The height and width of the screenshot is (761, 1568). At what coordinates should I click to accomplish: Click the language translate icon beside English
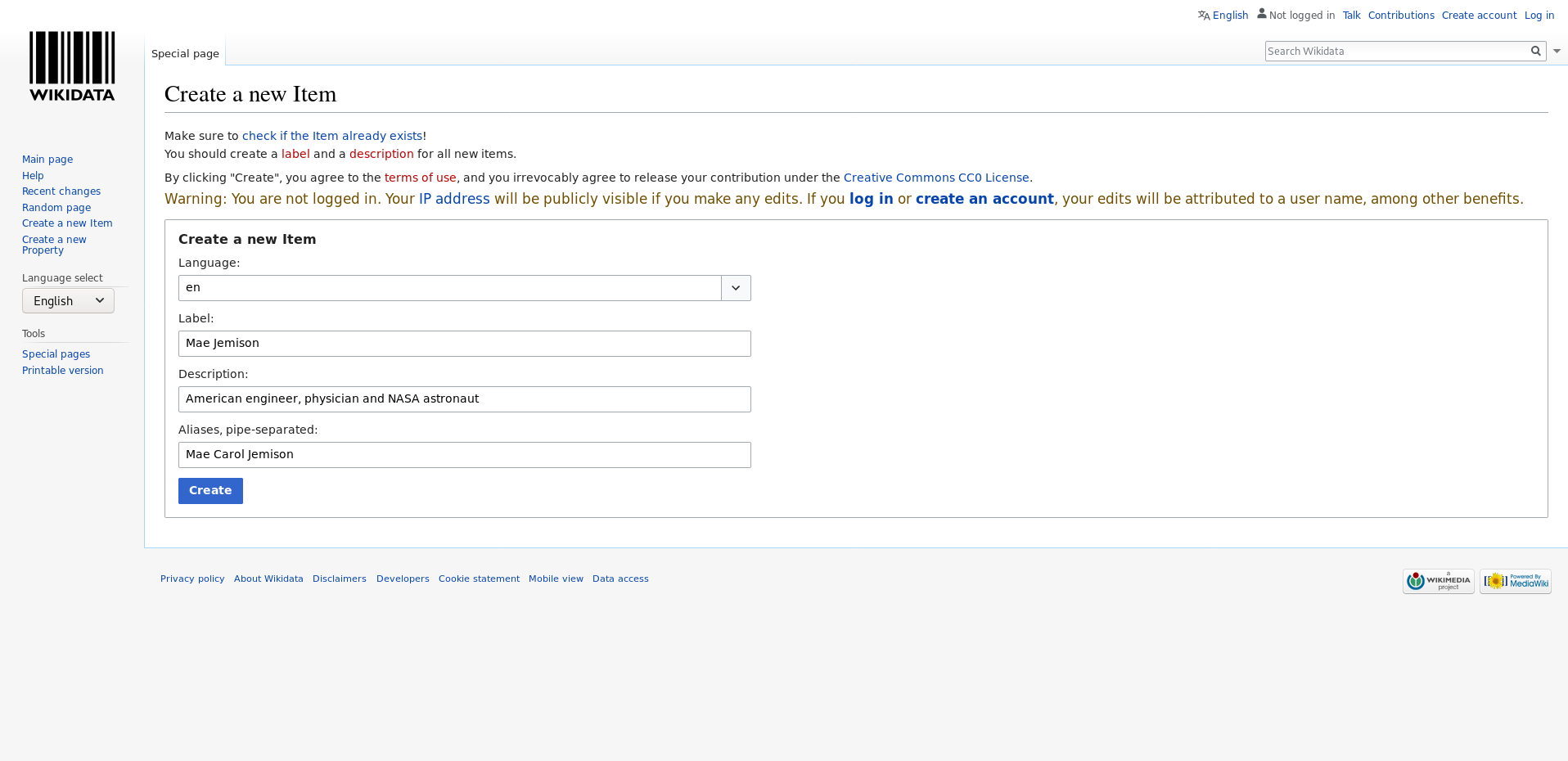(1204, 16)
